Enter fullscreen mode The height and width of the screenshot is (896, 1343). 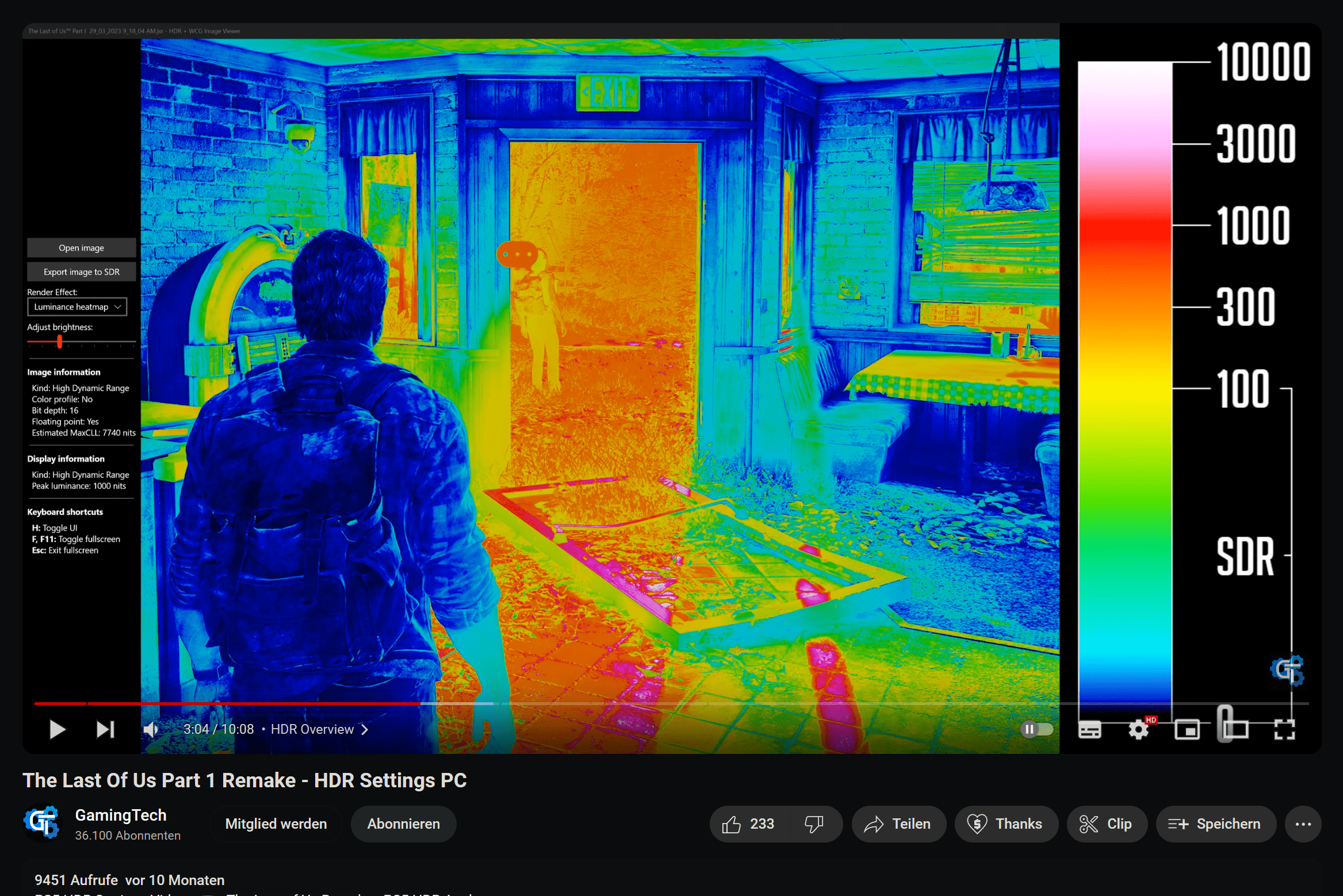[x=1284, y=729]
